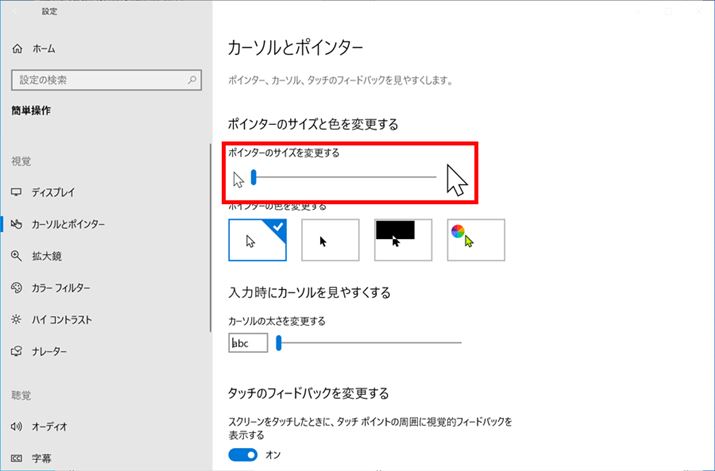Click タッチのフィードバックを変更する heading
This screenshot has height=471, width=715.
pyautogui.click(x=308, y=393)
